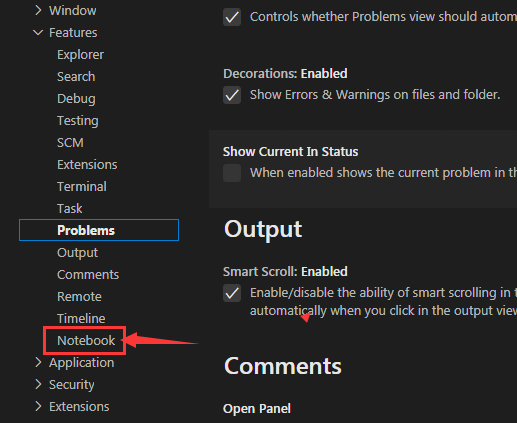The width and height of the screenshot is (517, 423).
Task: Uncheck Decorations Show Errors & Warnings checkbox
Action: [232, 95]
